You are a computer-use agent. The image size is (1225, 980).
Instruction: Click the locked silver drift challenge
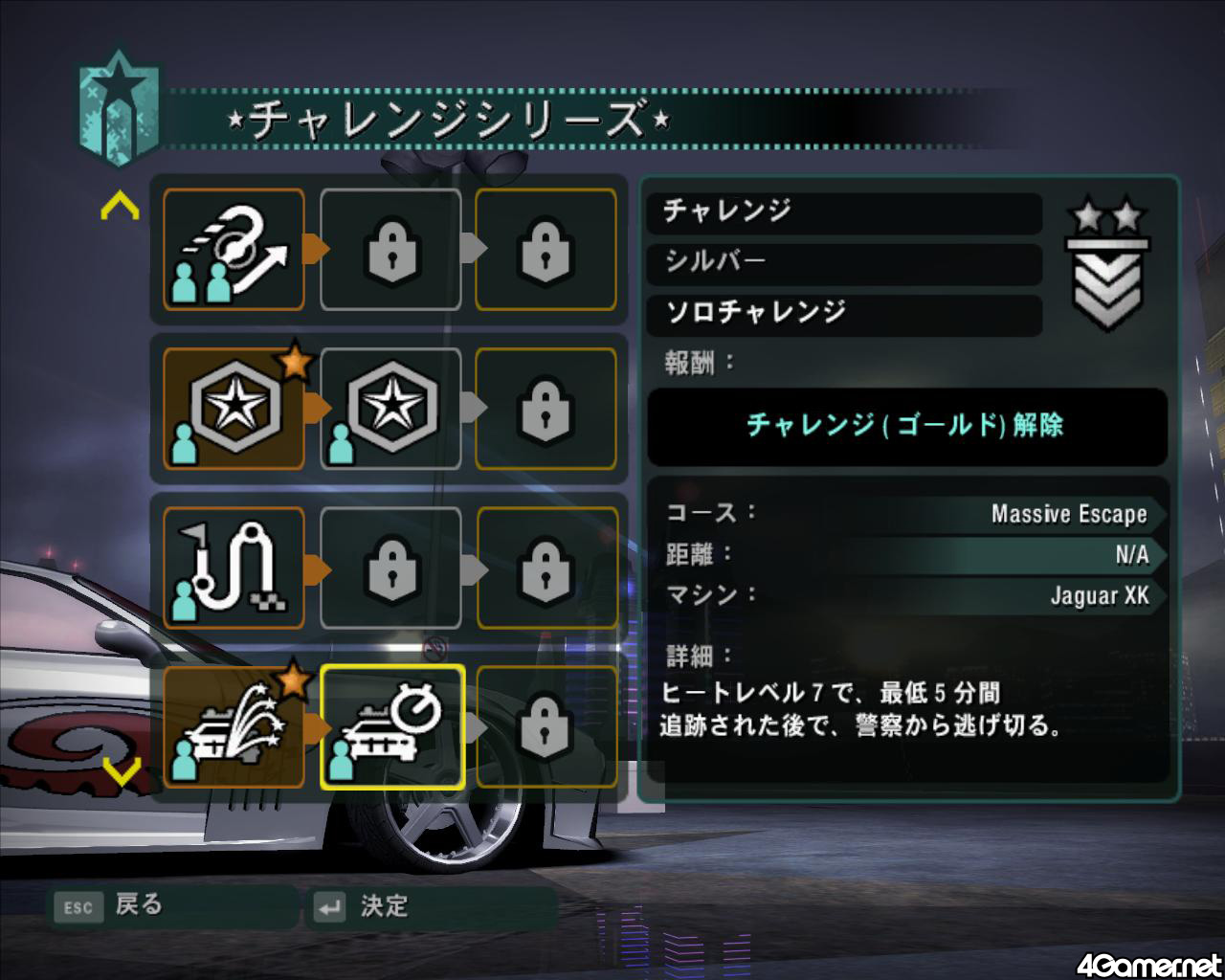pyautogui.click(x=390, y=249)
